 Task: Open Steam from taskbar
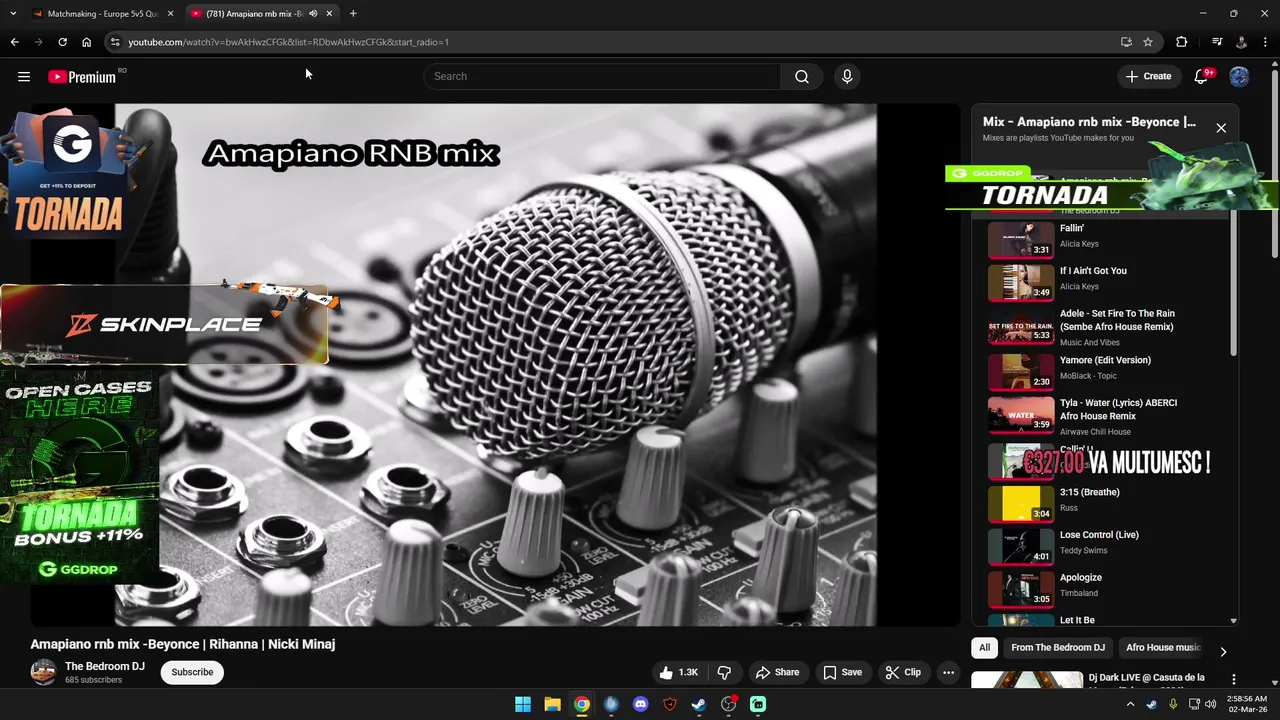(x=699, y=704)
